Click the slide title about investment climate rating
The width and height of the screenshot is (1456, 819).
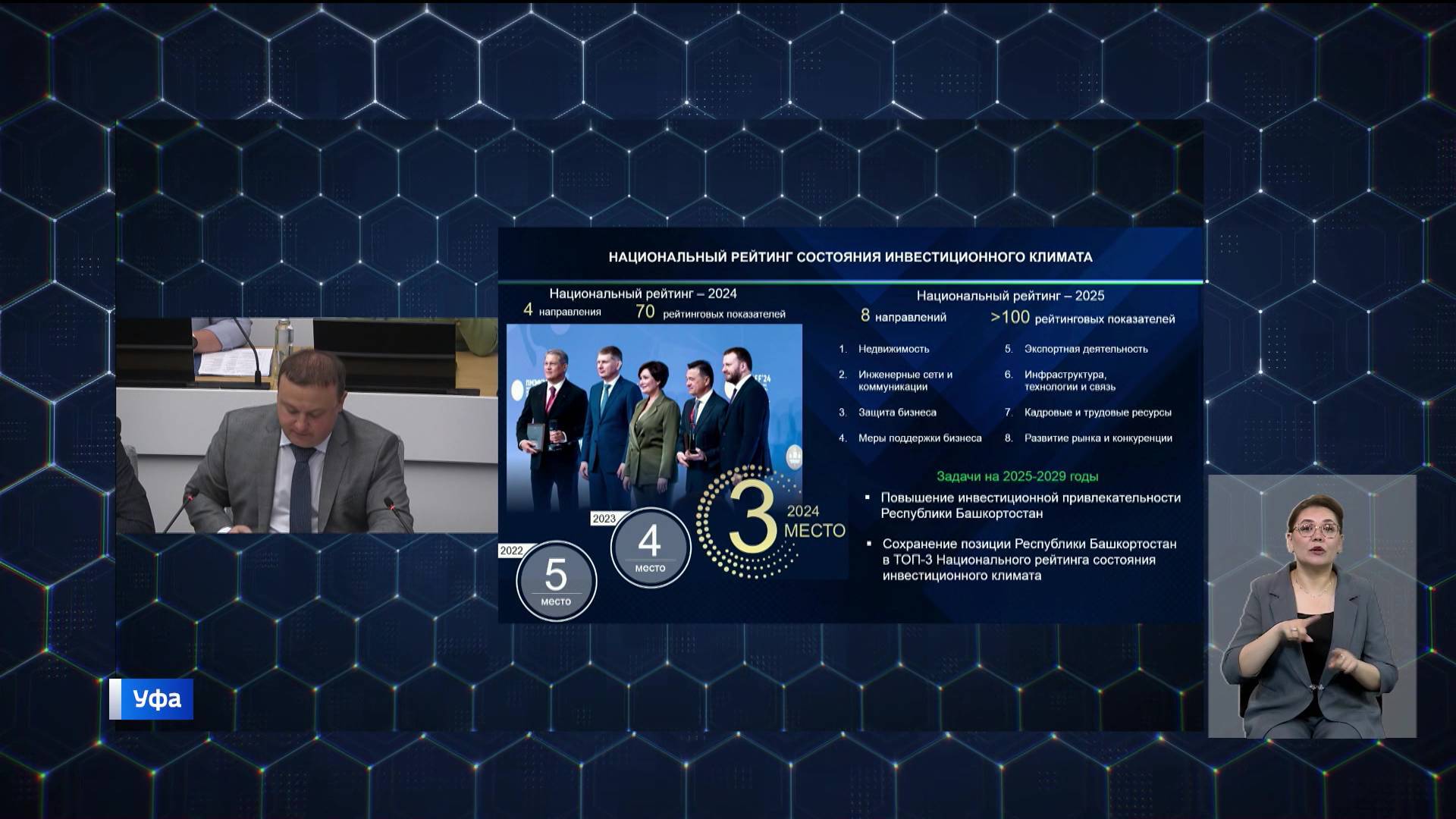pos(850,257)
